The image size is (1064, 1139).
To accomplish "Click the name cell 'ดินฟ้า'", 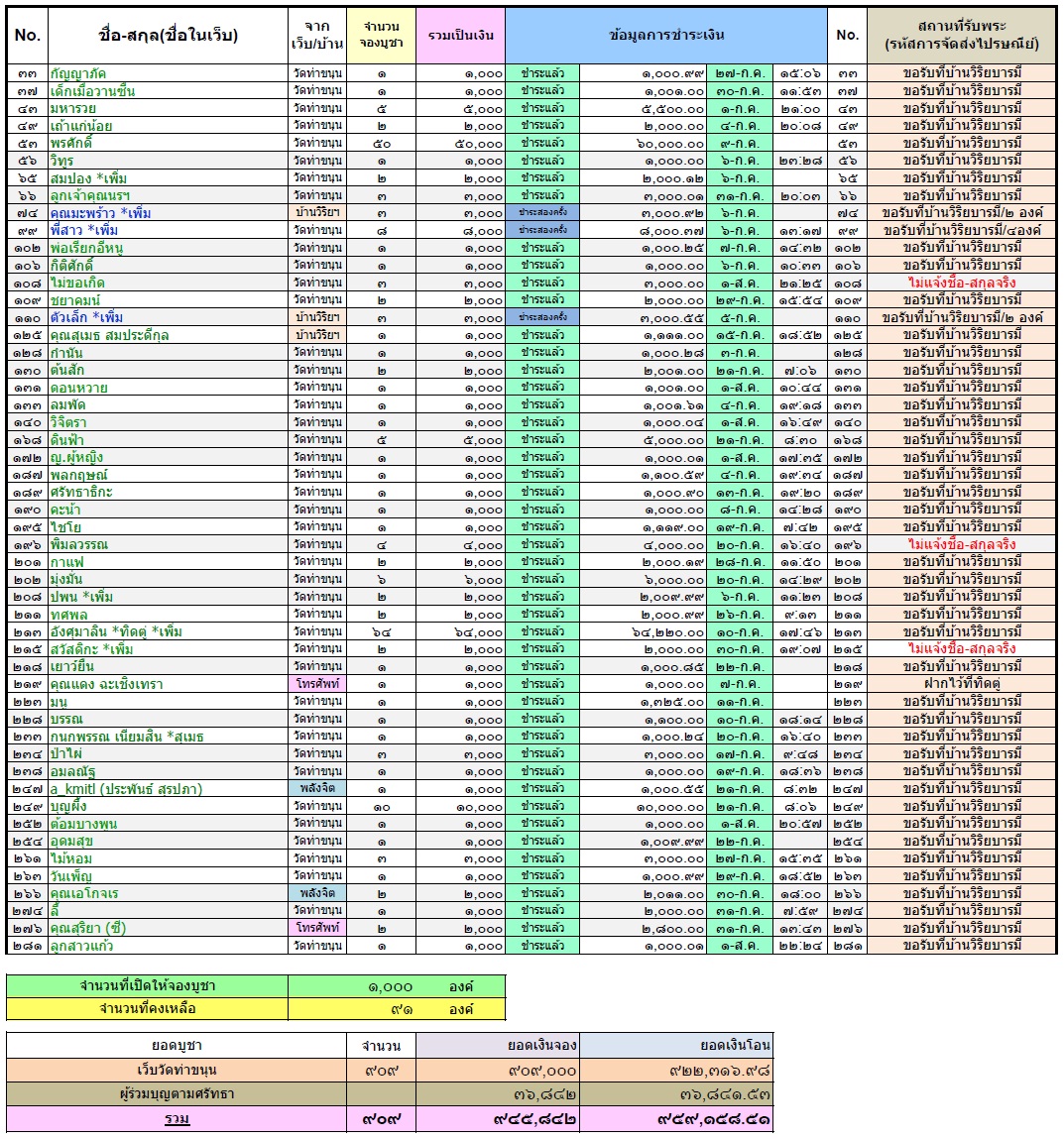I will pos(168,439).
